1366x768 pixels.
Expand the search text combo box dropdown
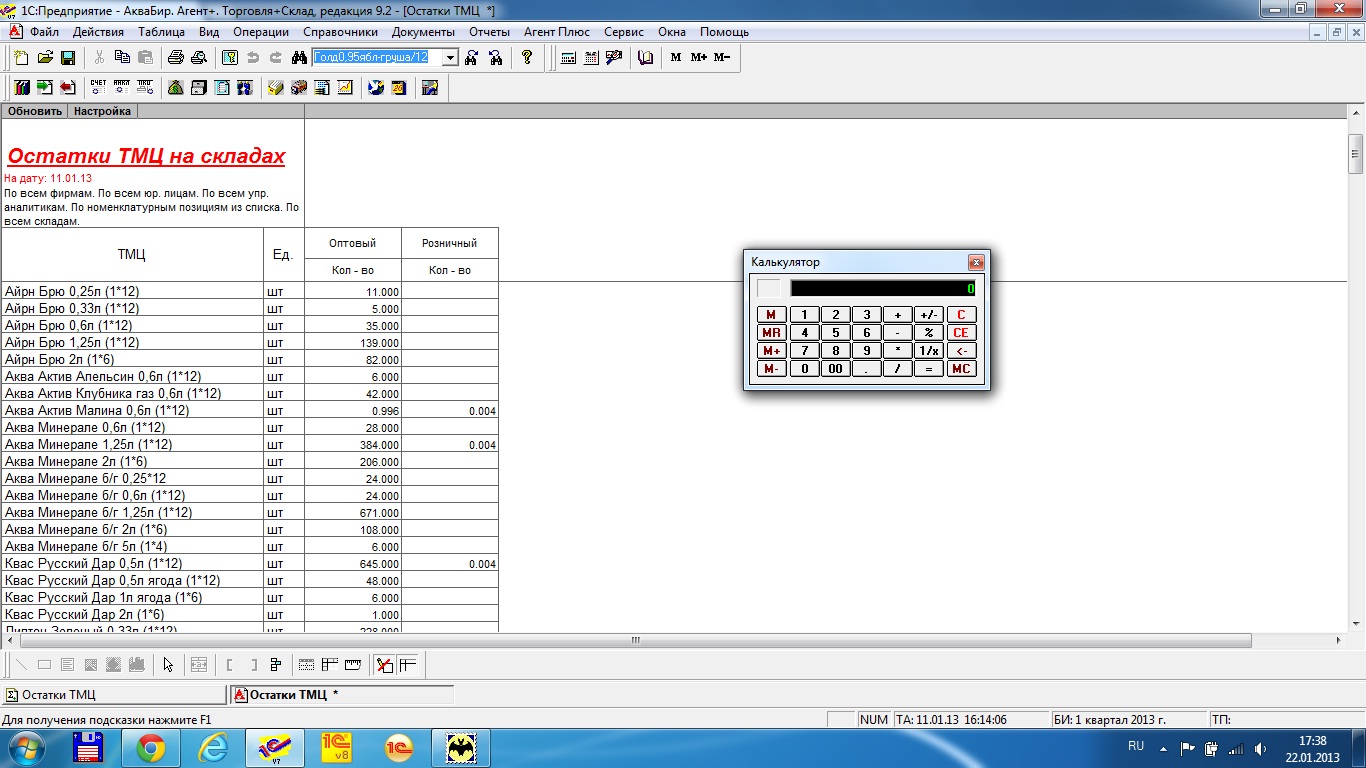click(x=450, y=58)
